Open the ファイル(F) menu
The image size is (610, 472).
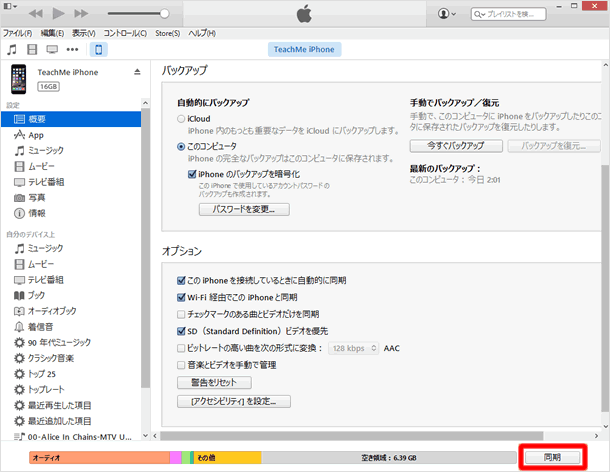[18, 33]
